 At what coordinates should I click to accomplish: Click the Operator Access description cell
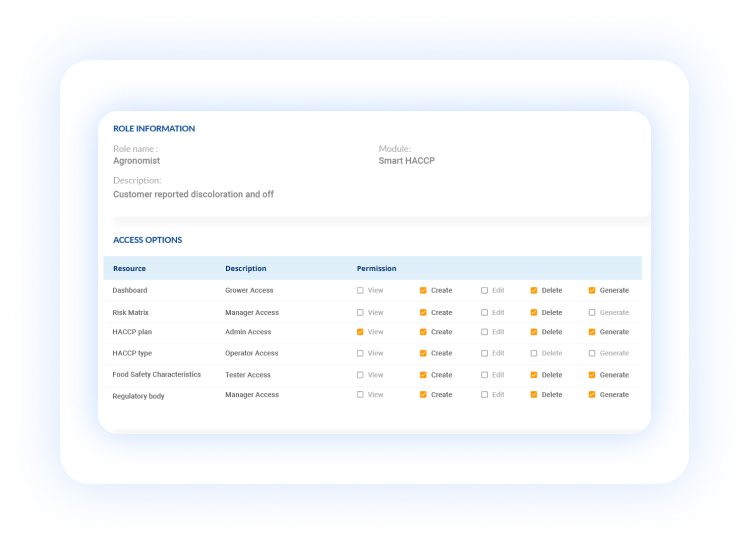click(x=252, y=353)
